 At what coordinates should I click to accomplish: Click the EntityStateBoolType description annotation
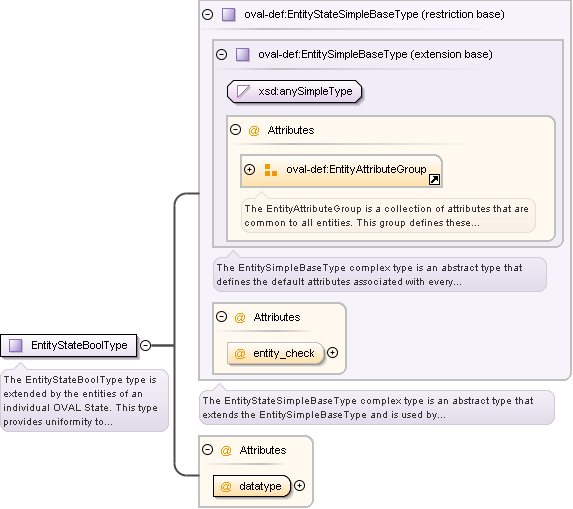[84, 400]
